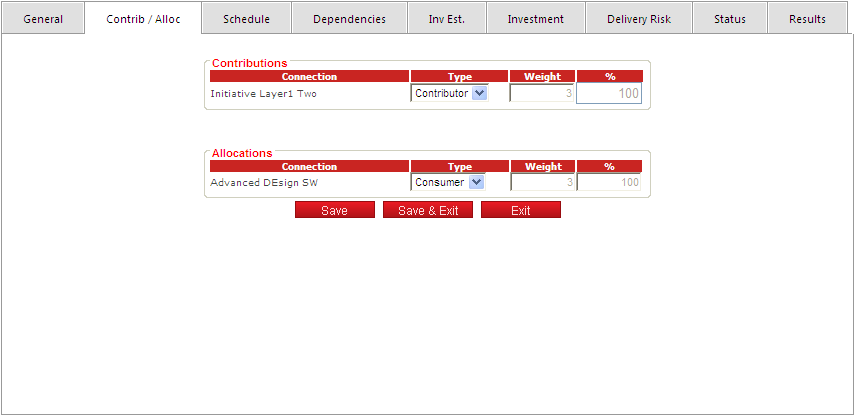
Task: Open the General tab
Action: (x=43, y=19)
